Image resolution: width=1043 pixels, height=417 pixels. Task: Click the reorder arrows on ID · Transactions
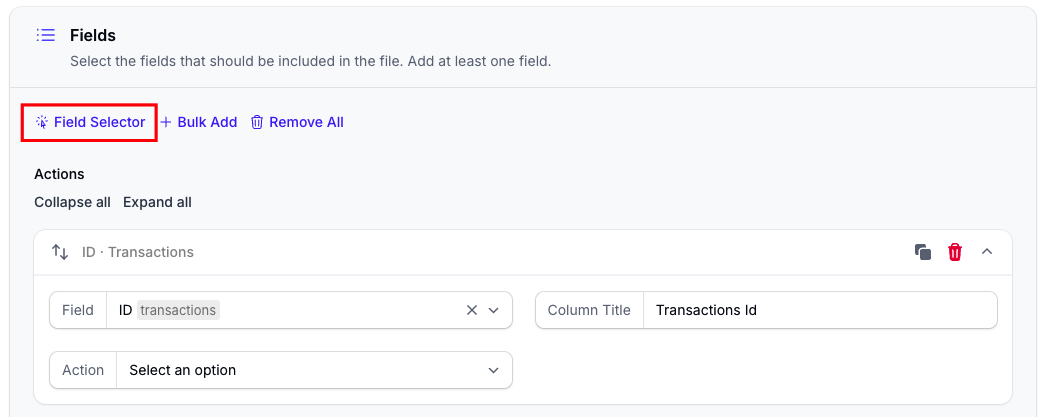[x=60, y=252]
